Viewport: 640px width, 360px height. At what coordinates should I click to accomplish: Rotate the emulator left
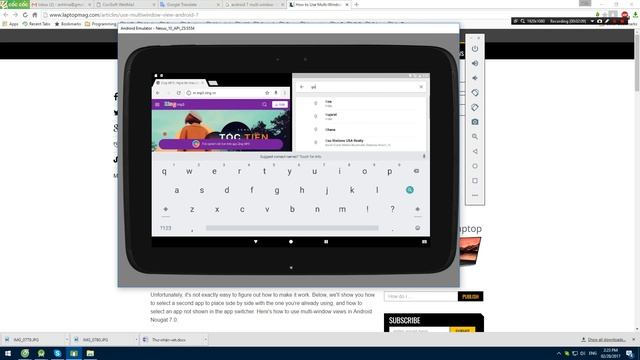pyautogui.click(x=475, y=93)
